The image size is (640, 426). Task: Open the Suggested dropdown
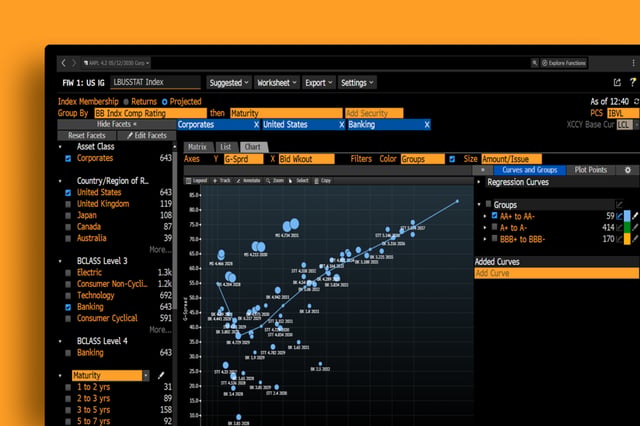(229, 83)
